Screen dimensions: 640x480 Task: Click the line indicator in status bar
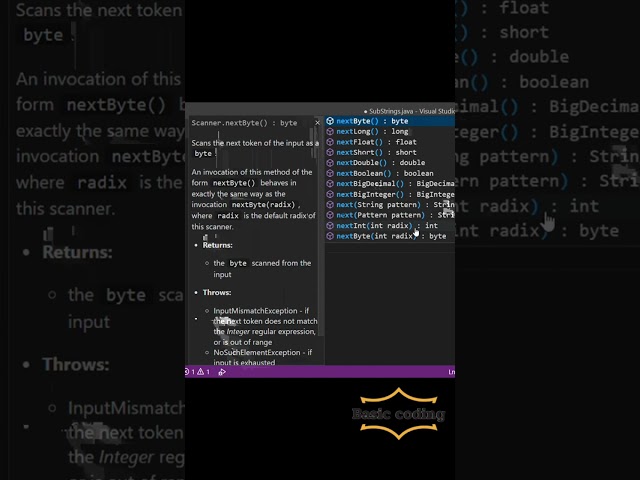click(451, 372)
